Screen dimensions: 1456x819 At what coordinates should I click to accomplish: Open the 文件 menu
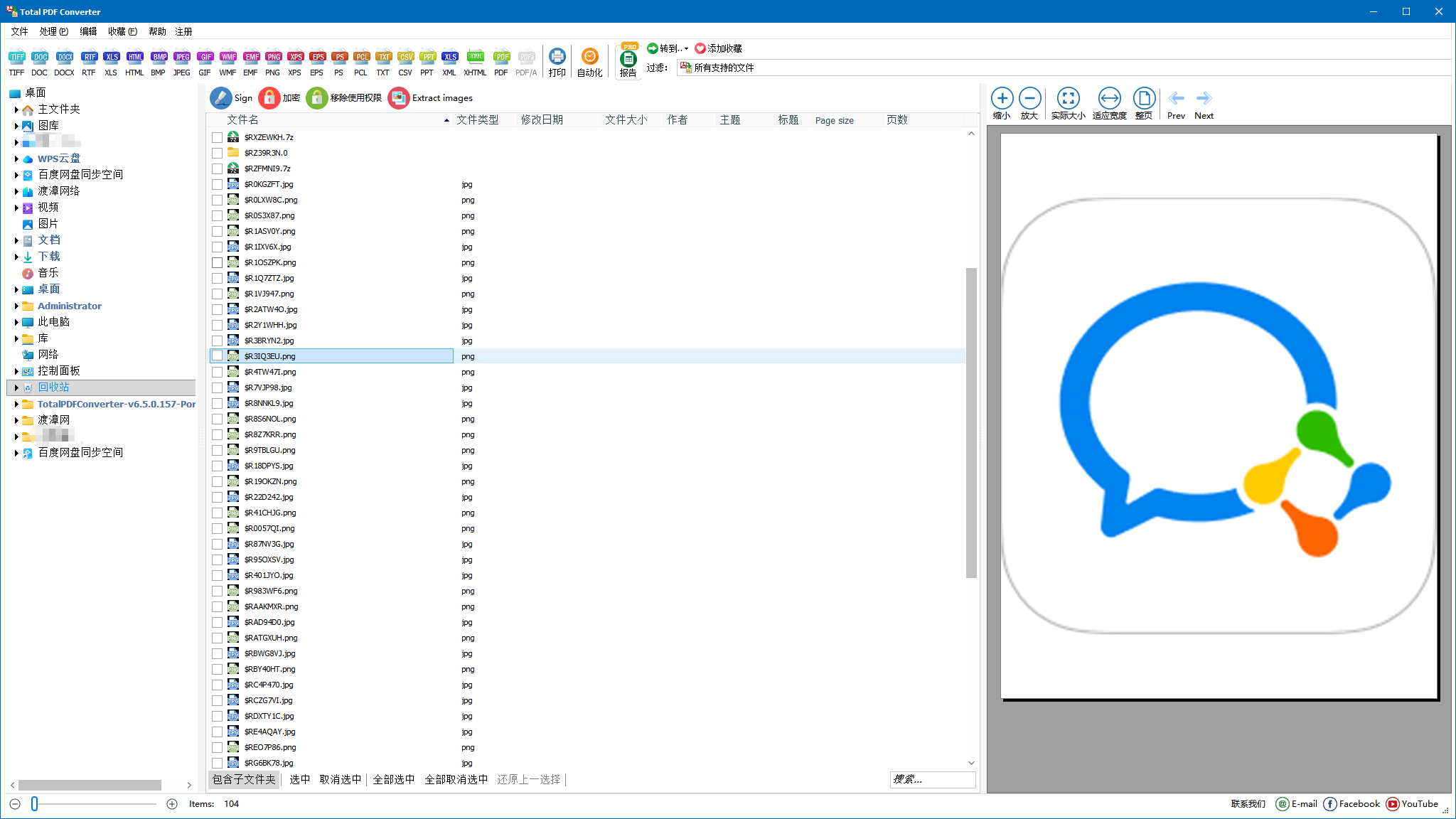tap(20, 31)
